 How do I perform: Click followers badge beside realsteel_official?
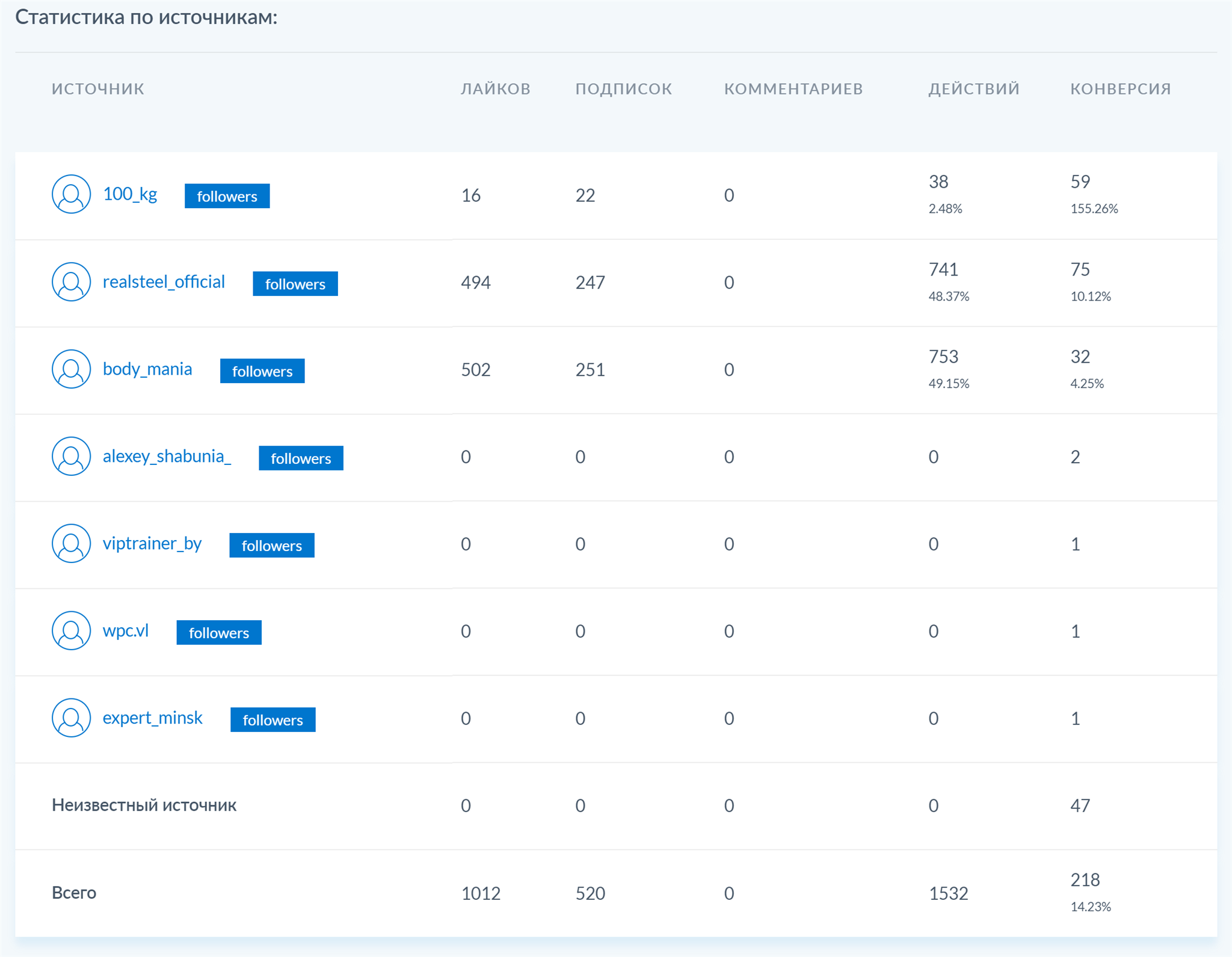coord(295,284)
